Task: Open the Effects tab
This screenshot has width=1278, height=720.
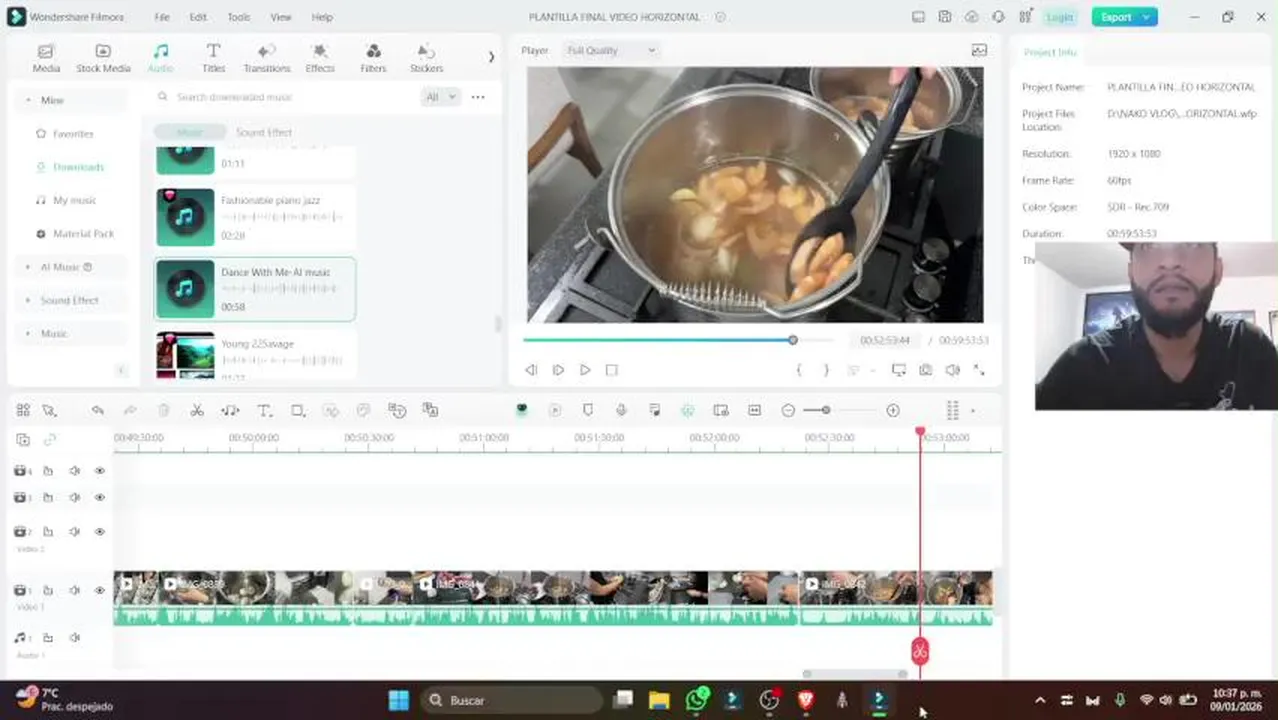Action: (x=320, y=58)
